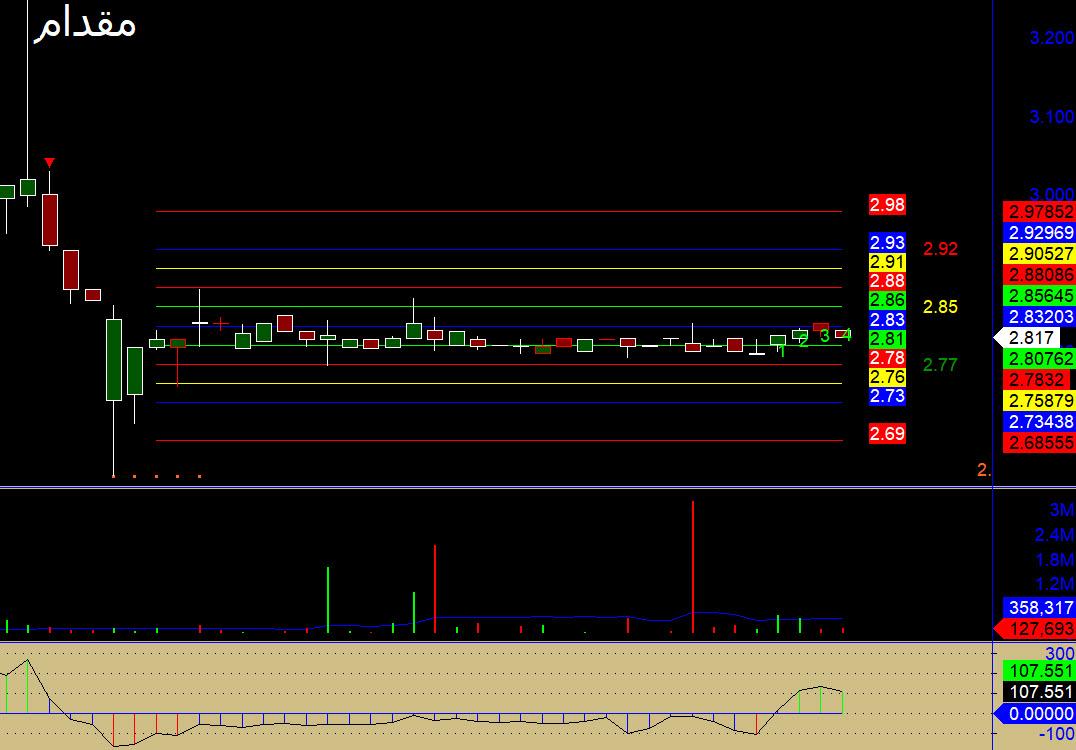Click the 2.90527 axis price label
1076x750 pixels.
(1040, 254)
